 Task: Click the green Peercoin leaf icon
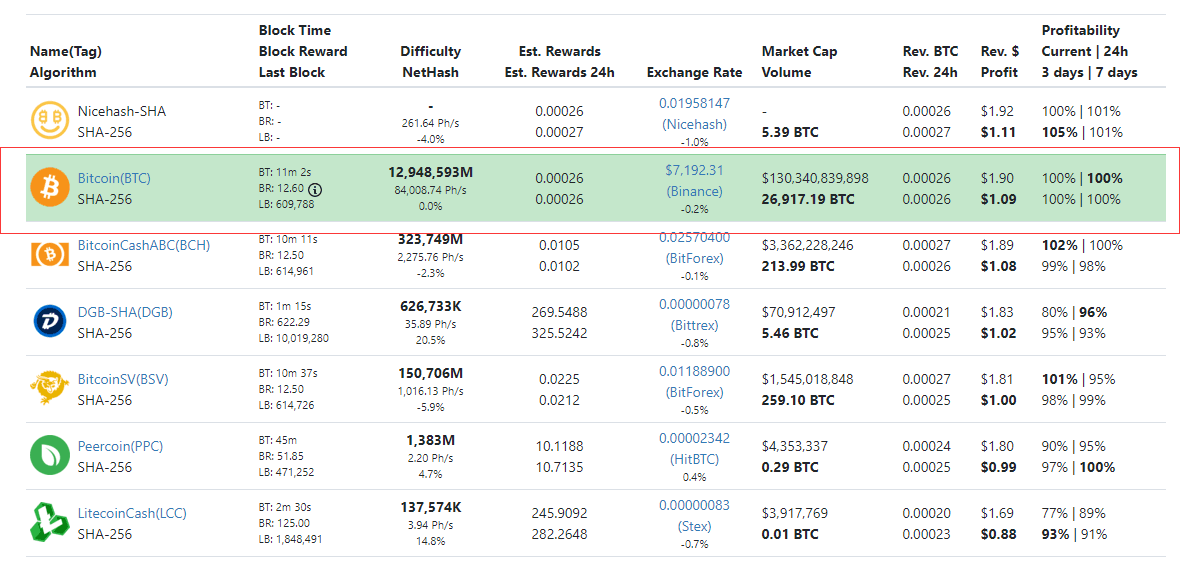tap(49, 456)
